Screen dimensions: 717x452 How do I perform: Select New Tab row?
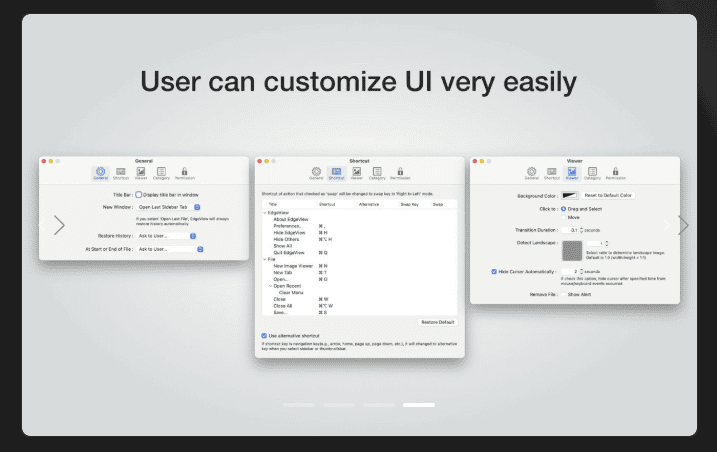[x=359, y=273]
